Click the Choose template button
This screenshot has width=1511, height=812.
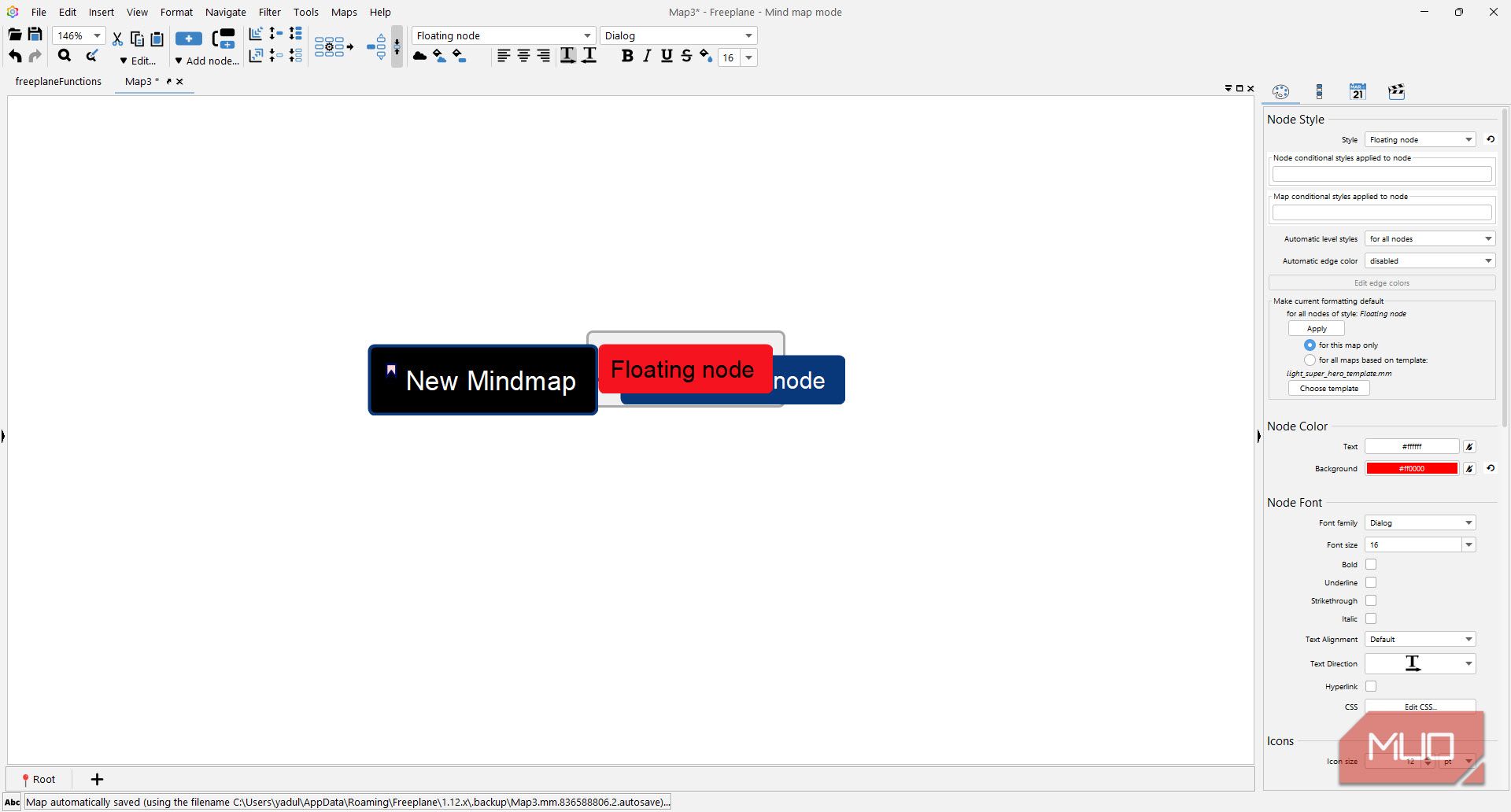click(1328, 388)
